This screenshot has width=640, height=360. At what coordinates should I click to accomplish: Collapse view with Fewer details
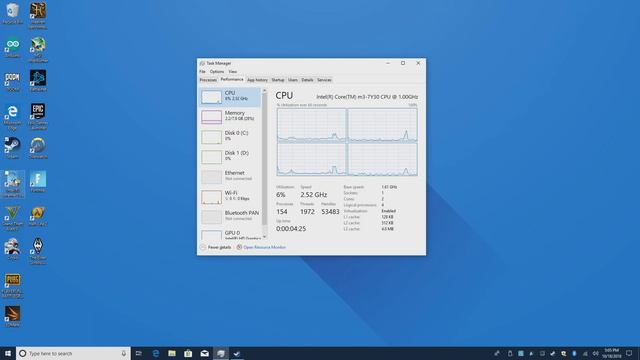pos(216,247)
